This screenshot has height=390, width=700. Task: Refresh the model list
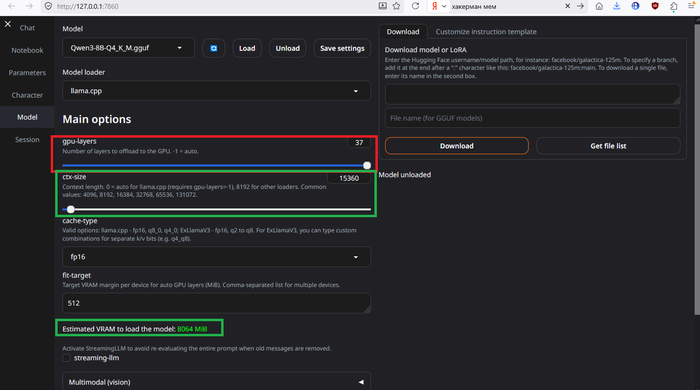[x=213, y=48]
